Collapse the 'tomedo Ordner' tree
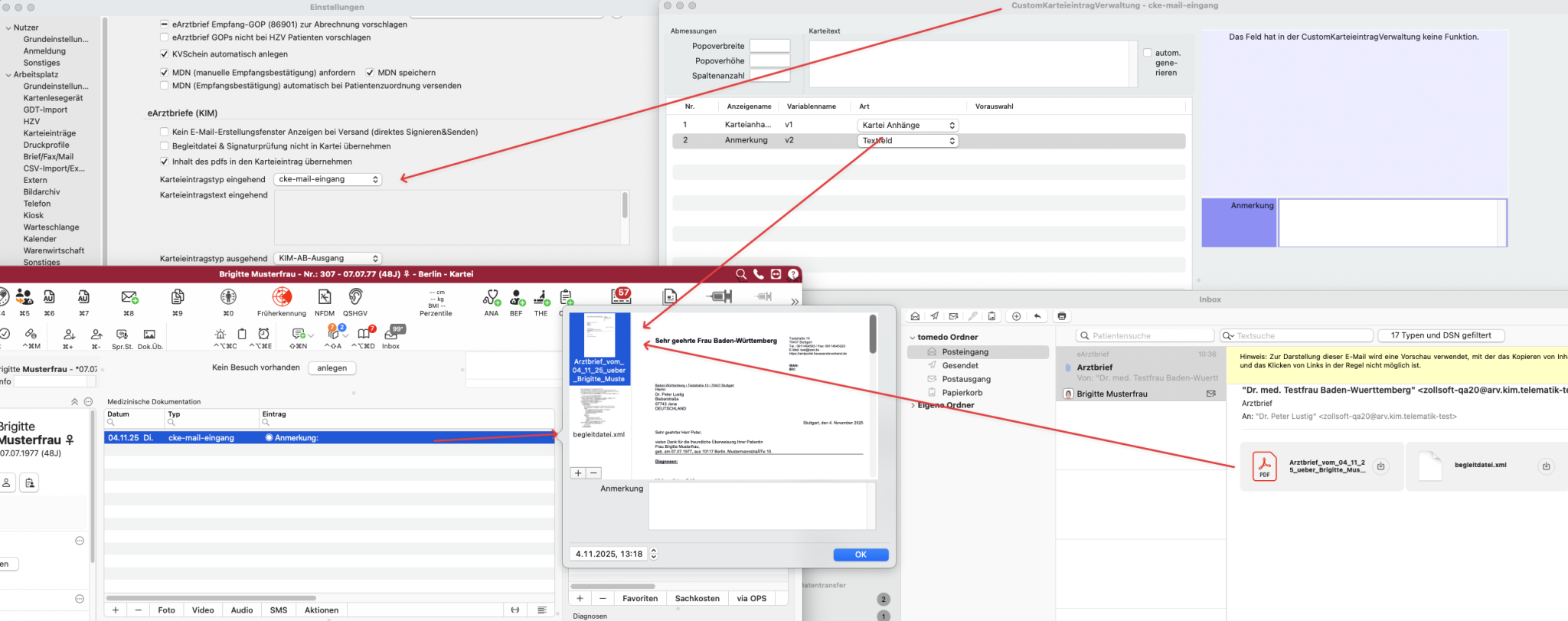The image size is (1568, 621). [913, 338]
